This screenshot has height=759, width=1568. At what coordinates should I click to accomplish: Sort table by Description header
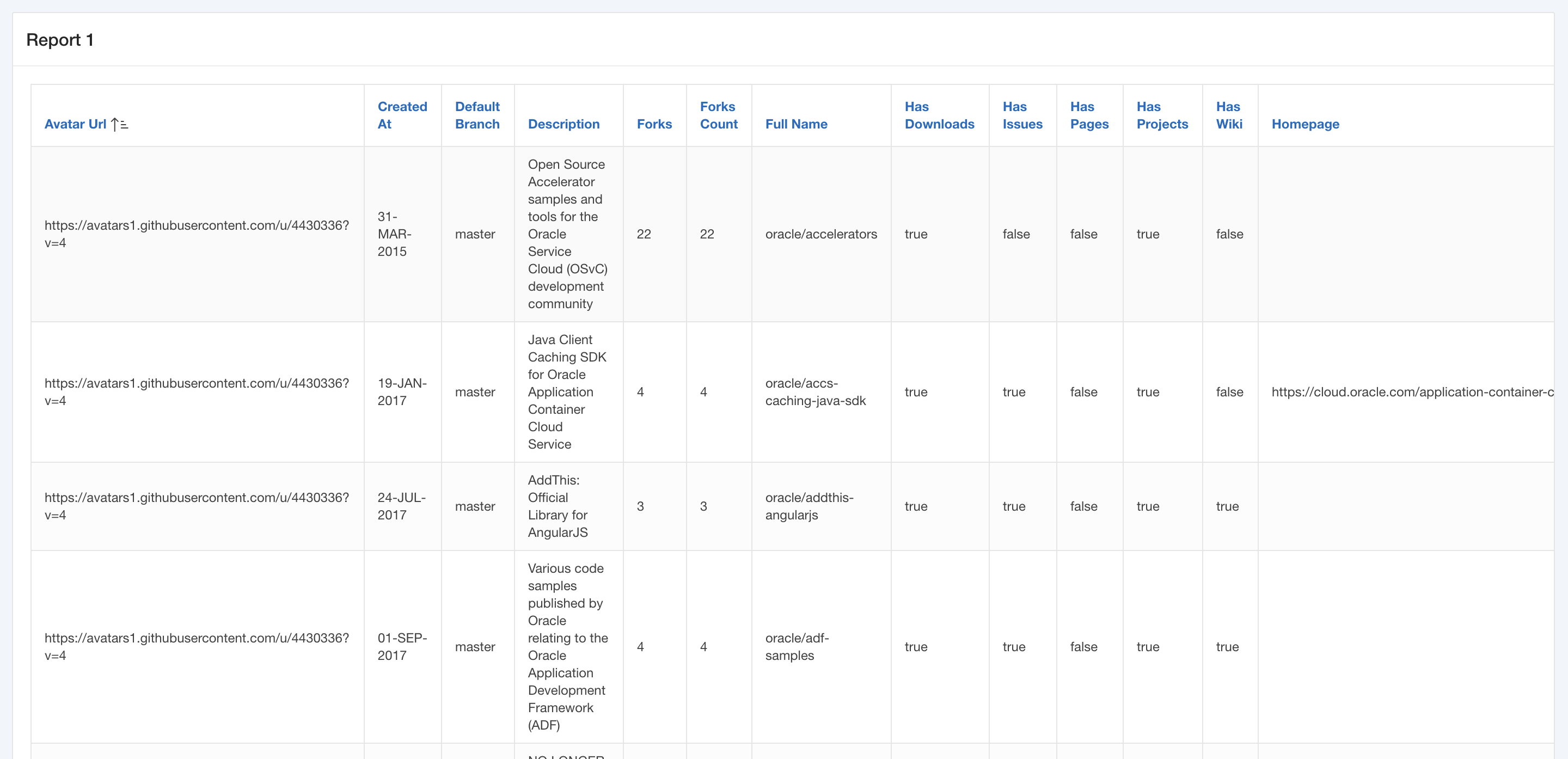[563, 124]
